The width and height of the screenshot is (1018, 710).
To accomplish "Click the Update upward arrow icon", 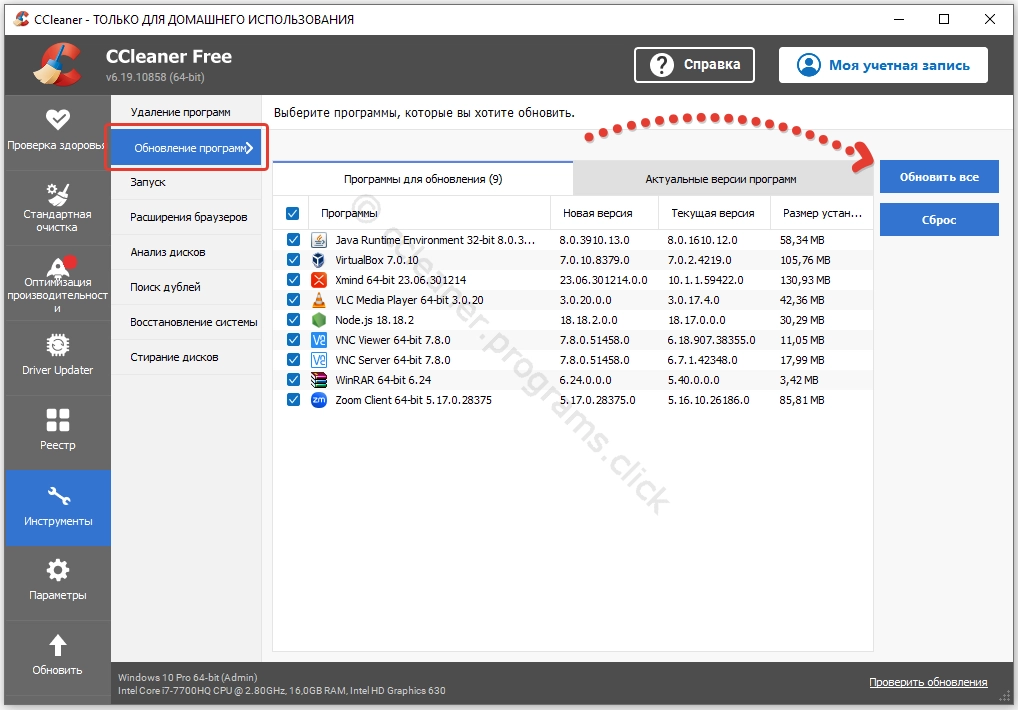I will [x=58, y=645].
